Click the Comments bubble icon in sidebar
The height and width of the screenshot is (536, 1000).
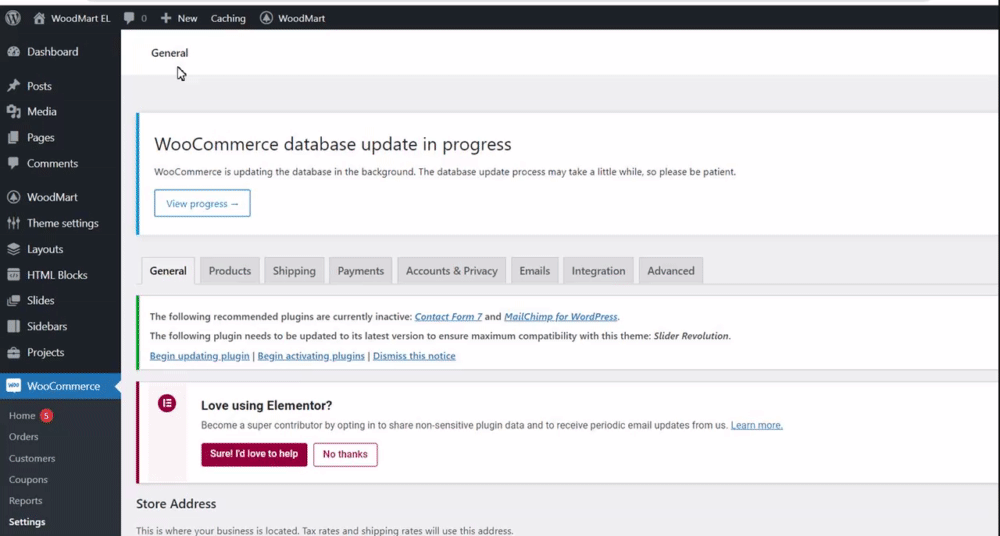13,163
